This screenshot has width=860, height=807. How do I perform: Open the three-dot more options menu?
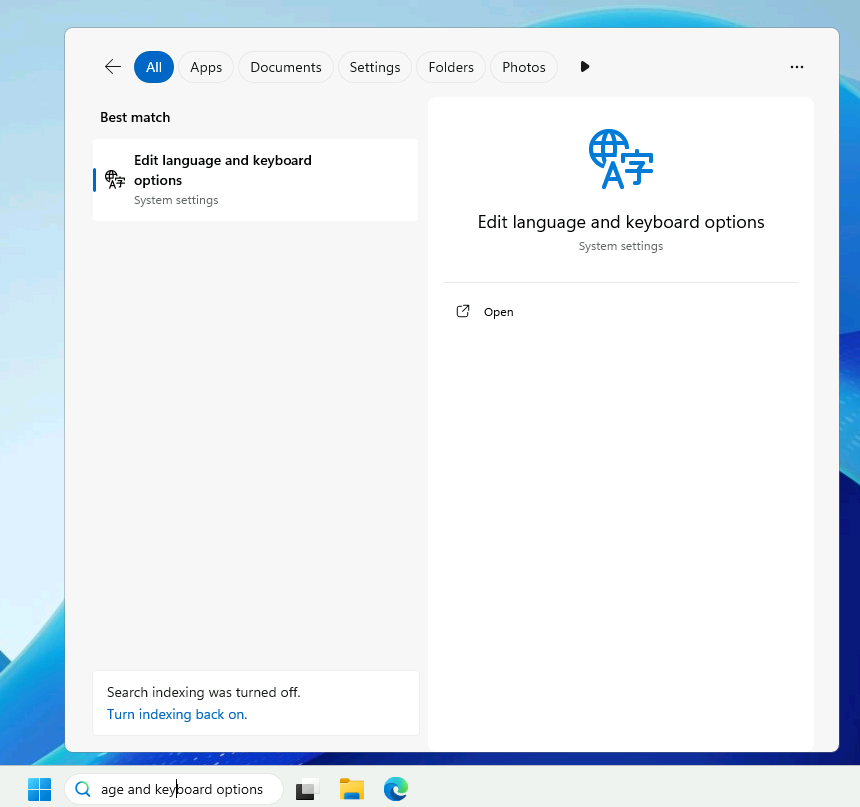click(797, 67)
